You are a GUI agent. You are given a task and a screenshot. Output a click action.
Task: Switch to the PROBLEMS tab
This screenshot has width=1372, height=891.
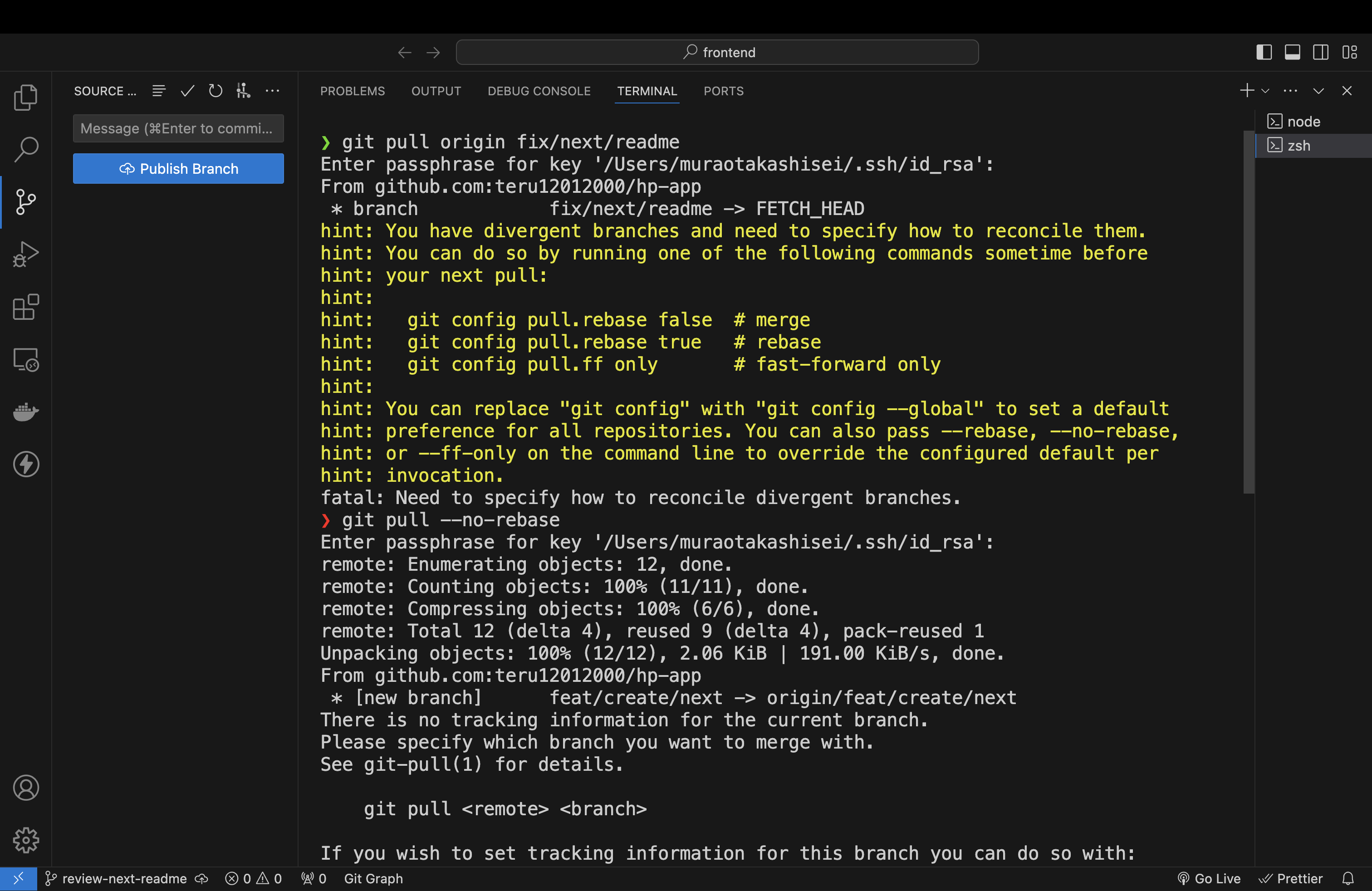tap(352, 91)
